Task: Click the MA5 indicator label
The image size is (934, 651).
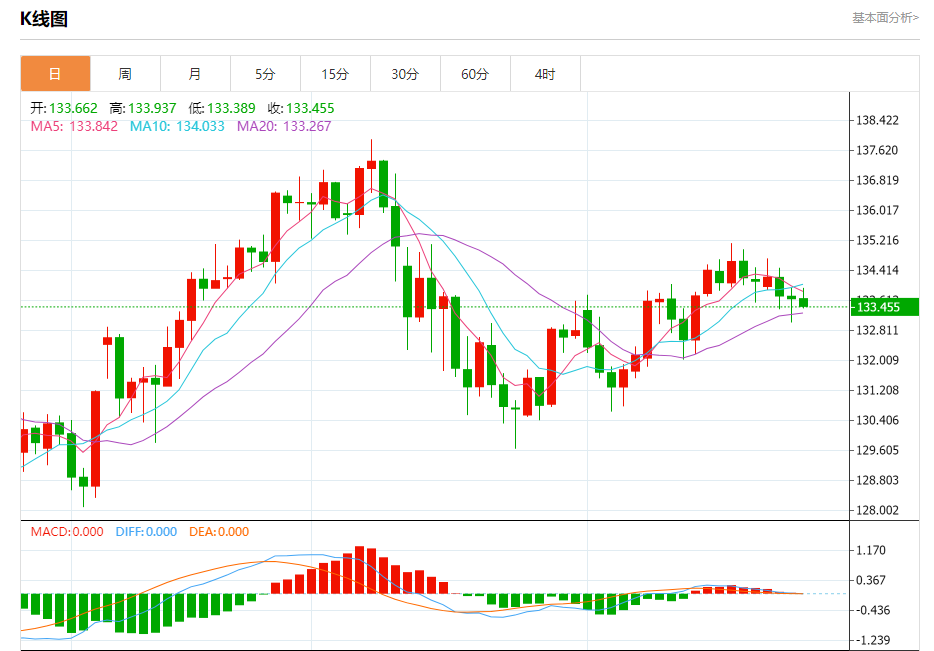Action: (74, 126)
